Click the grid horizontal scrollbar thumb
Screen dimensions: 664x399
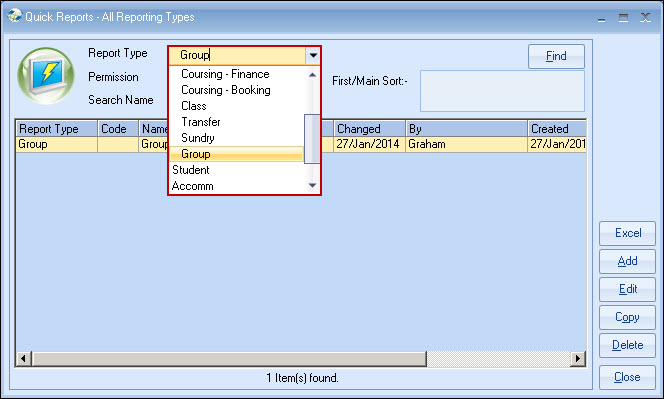coord(229,359)
